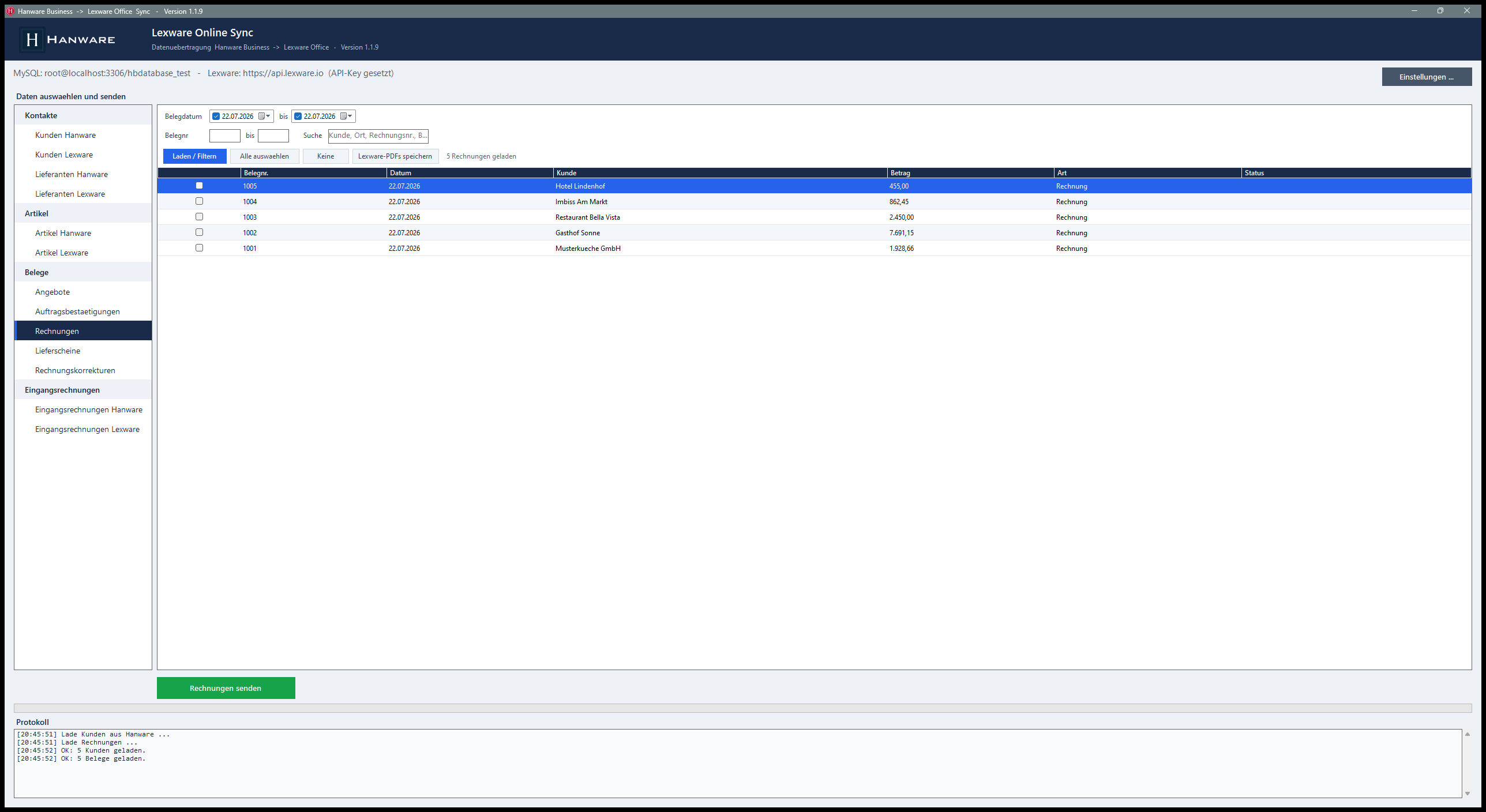
Task: Click the progress bar above Protokoll
Action: (743, 708)
